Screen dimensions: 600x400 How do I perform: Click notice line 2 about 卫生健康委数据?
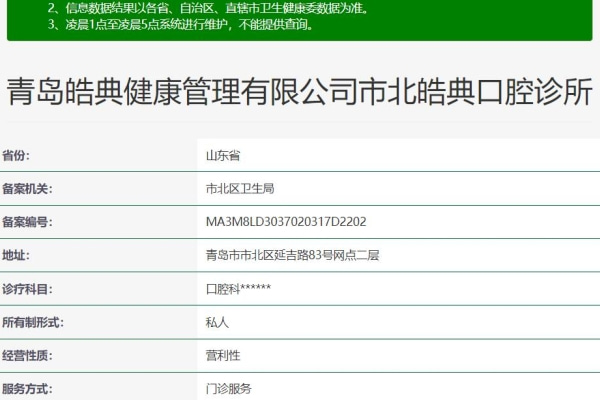click(208, 8)
